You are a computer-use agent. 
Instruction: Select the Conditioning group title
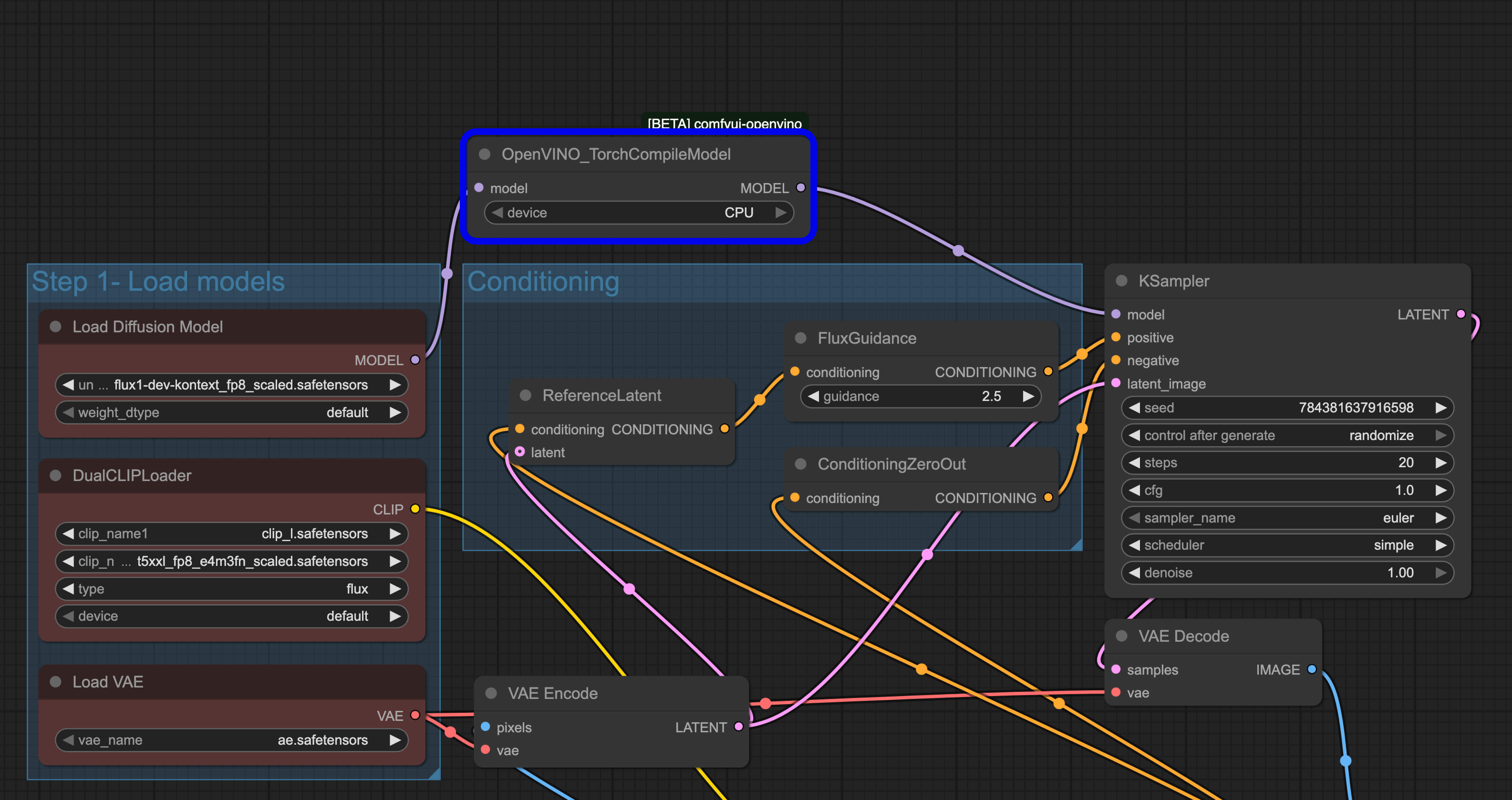point(543,282)
